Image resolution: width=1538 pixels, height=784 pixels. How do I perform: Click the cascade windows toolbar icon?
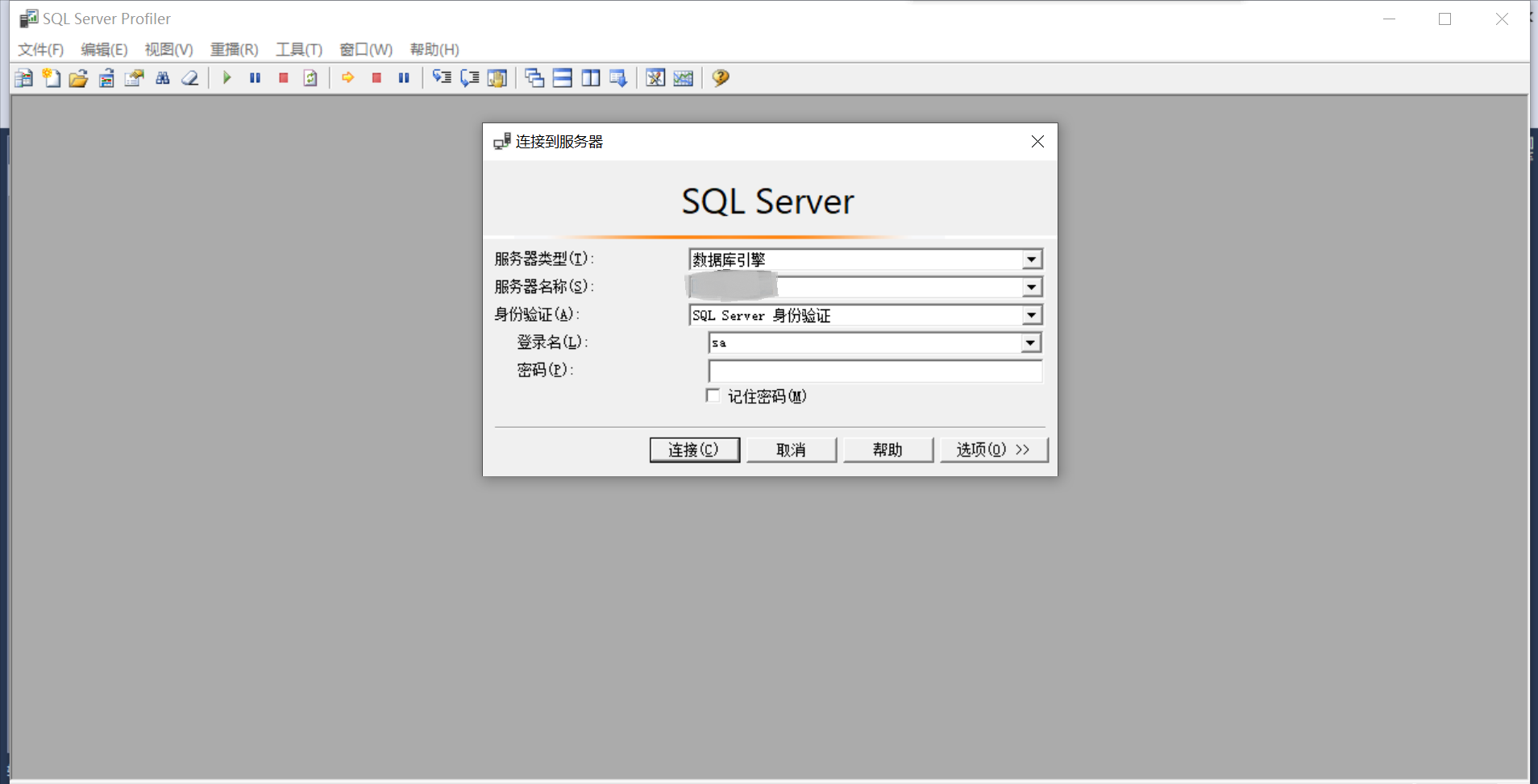pos(534,78)
